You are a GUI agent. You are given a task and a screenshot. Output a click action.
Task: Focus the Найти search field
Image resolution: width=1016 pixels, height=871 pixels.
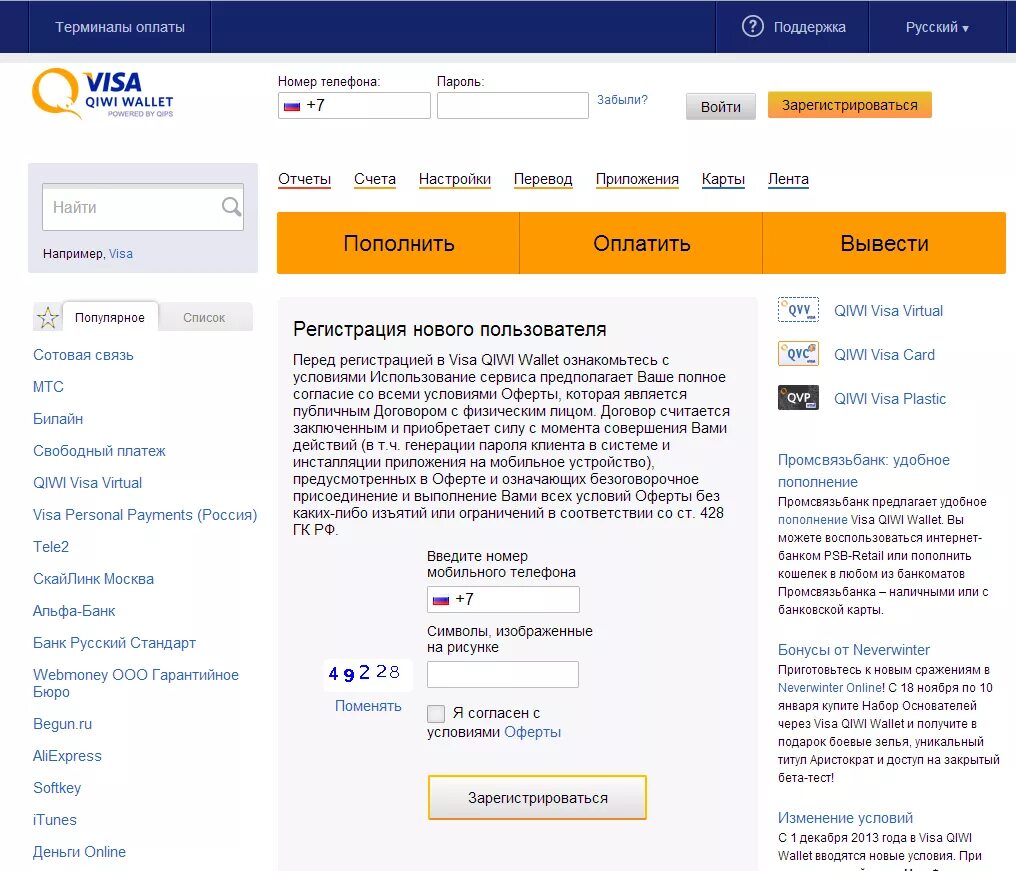point(143,207)
